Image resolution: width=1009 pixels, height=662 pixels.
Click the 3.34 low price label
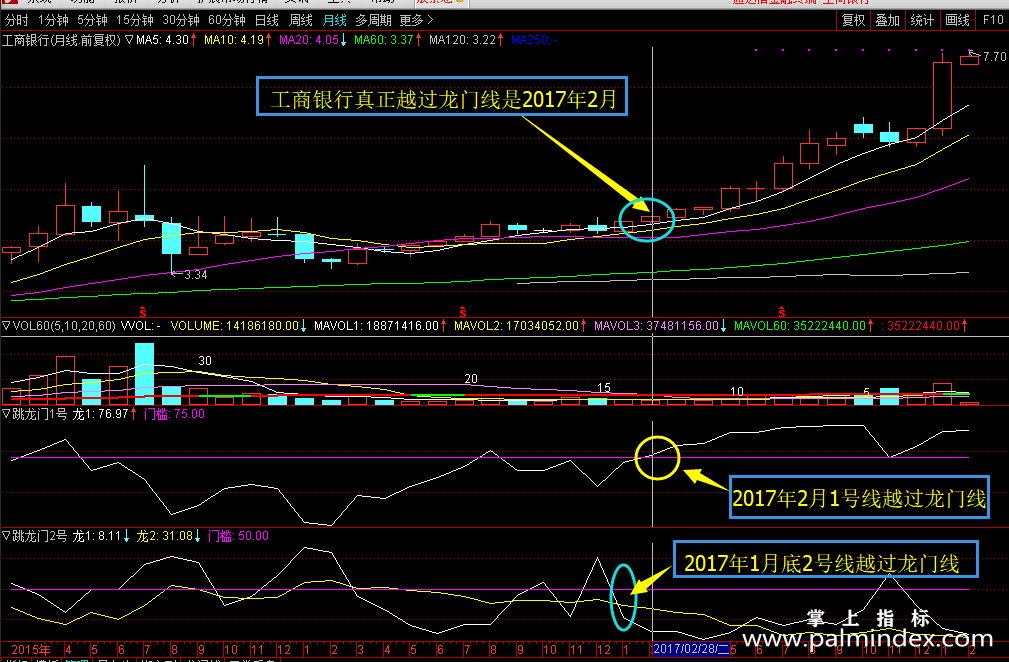tap(196, 275)
